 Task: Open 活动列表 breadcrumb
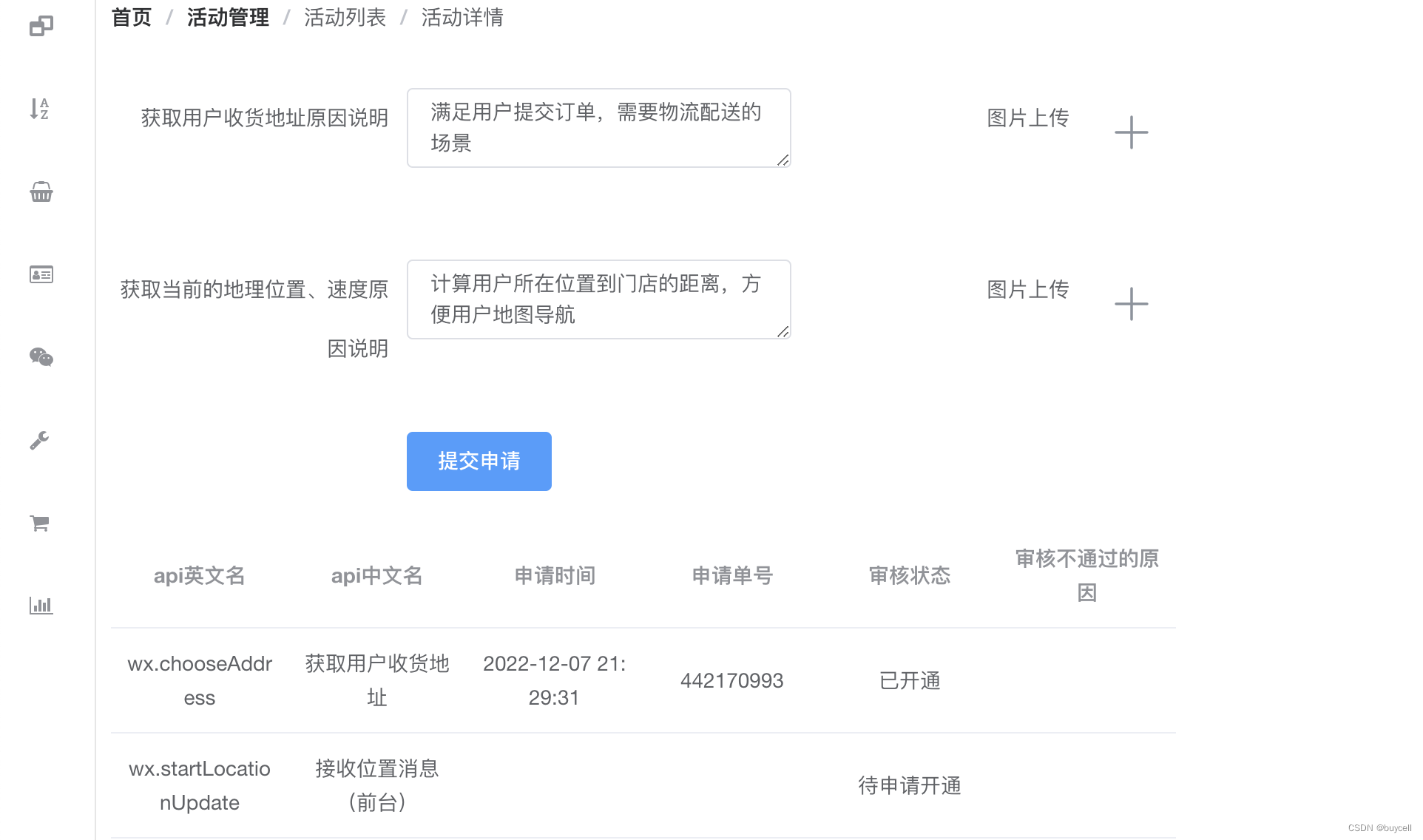(x=345, y=17)
